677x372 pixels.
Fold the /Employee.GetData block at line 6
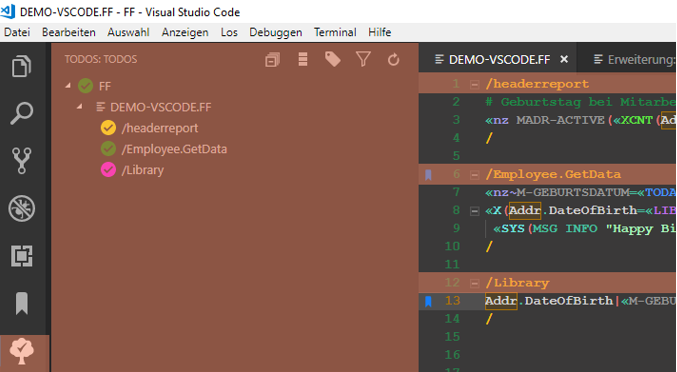pyautogui.click(x=474, y=175)
